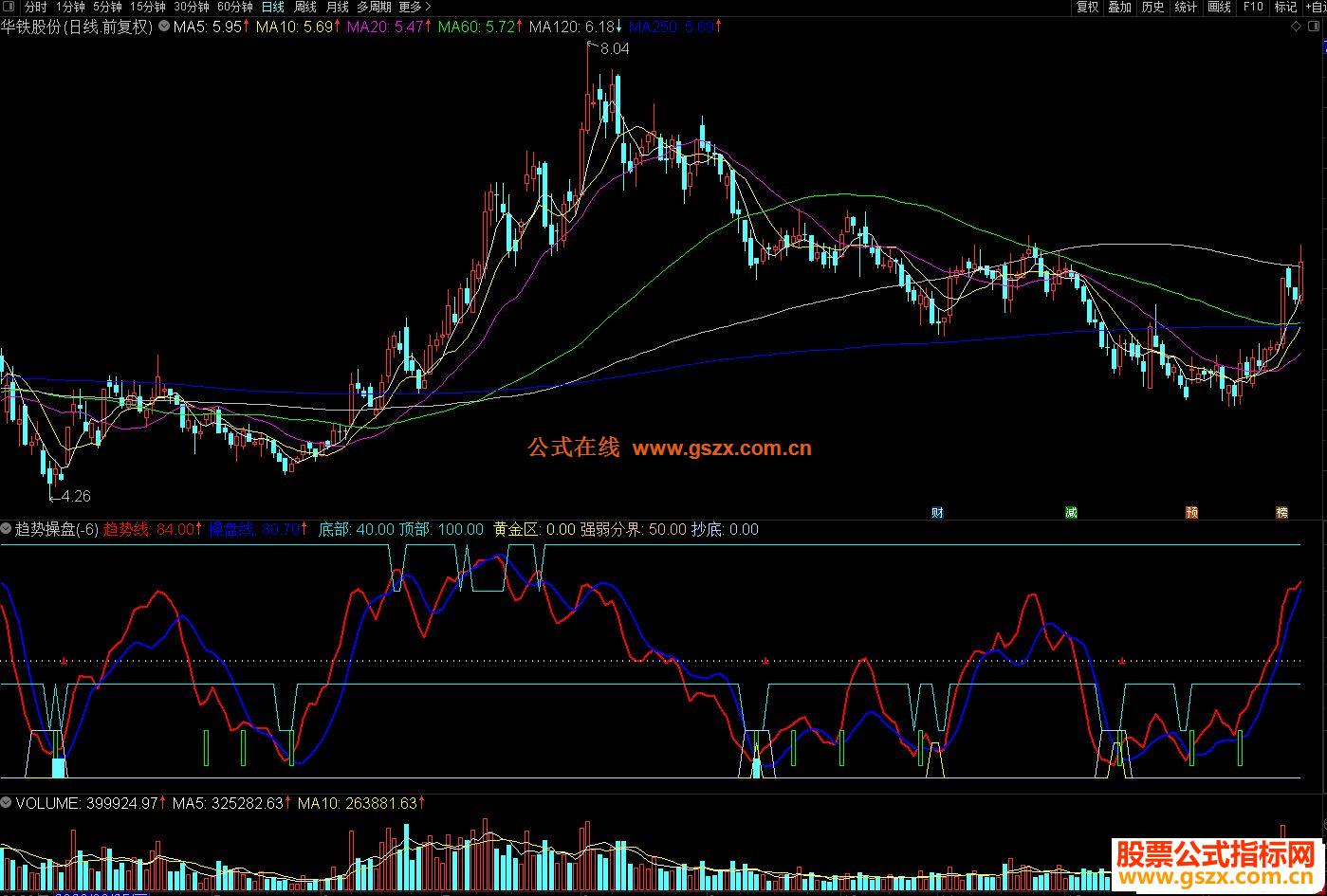Toggle the right side panel icon

1315,27
